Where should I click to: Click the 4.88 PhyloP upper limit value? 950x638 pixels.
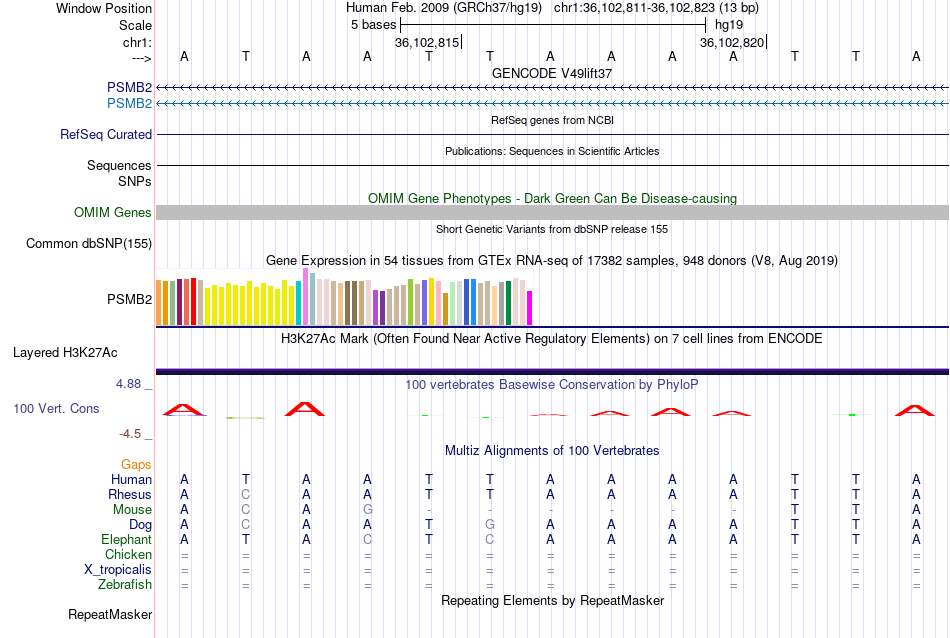[128, 384]
